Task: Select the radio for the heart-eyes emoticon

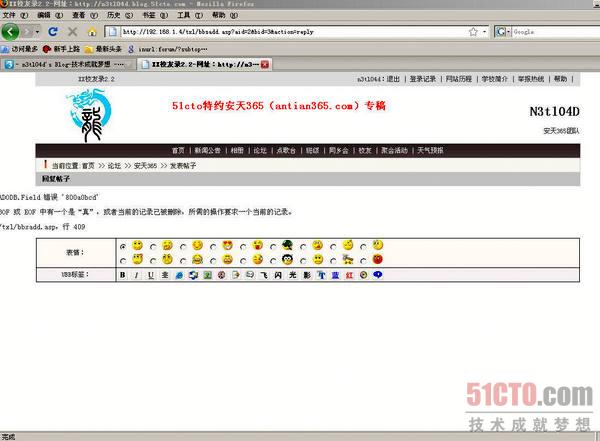Action: 213,247
